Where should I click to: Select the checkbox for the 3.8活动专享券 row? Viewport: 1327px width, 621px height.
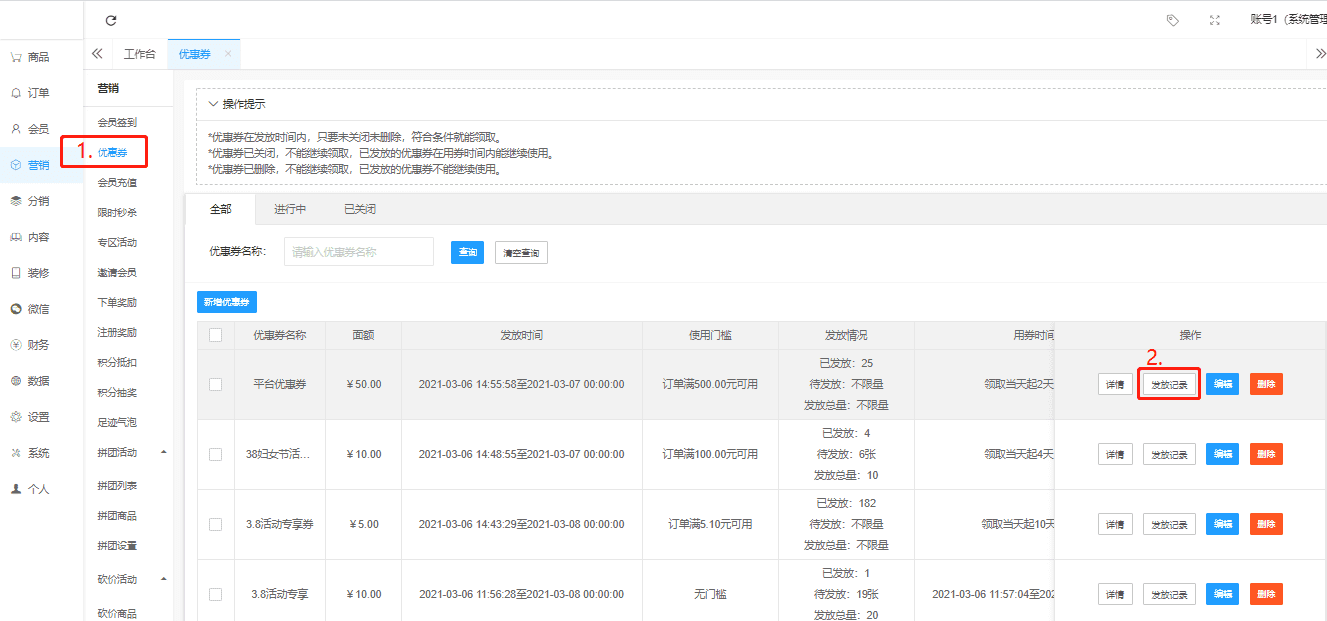coord(215,524)
